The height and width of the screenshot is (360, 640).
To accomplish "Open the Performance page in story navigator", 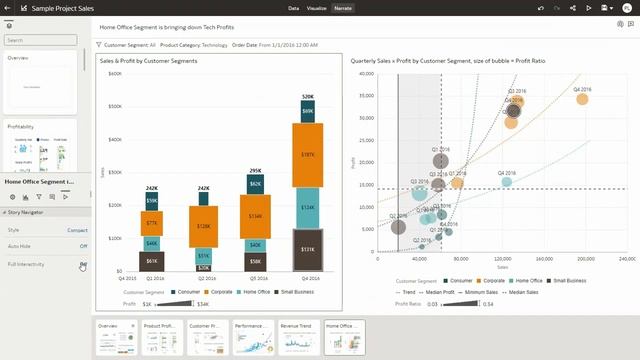I will click(253, 338).
